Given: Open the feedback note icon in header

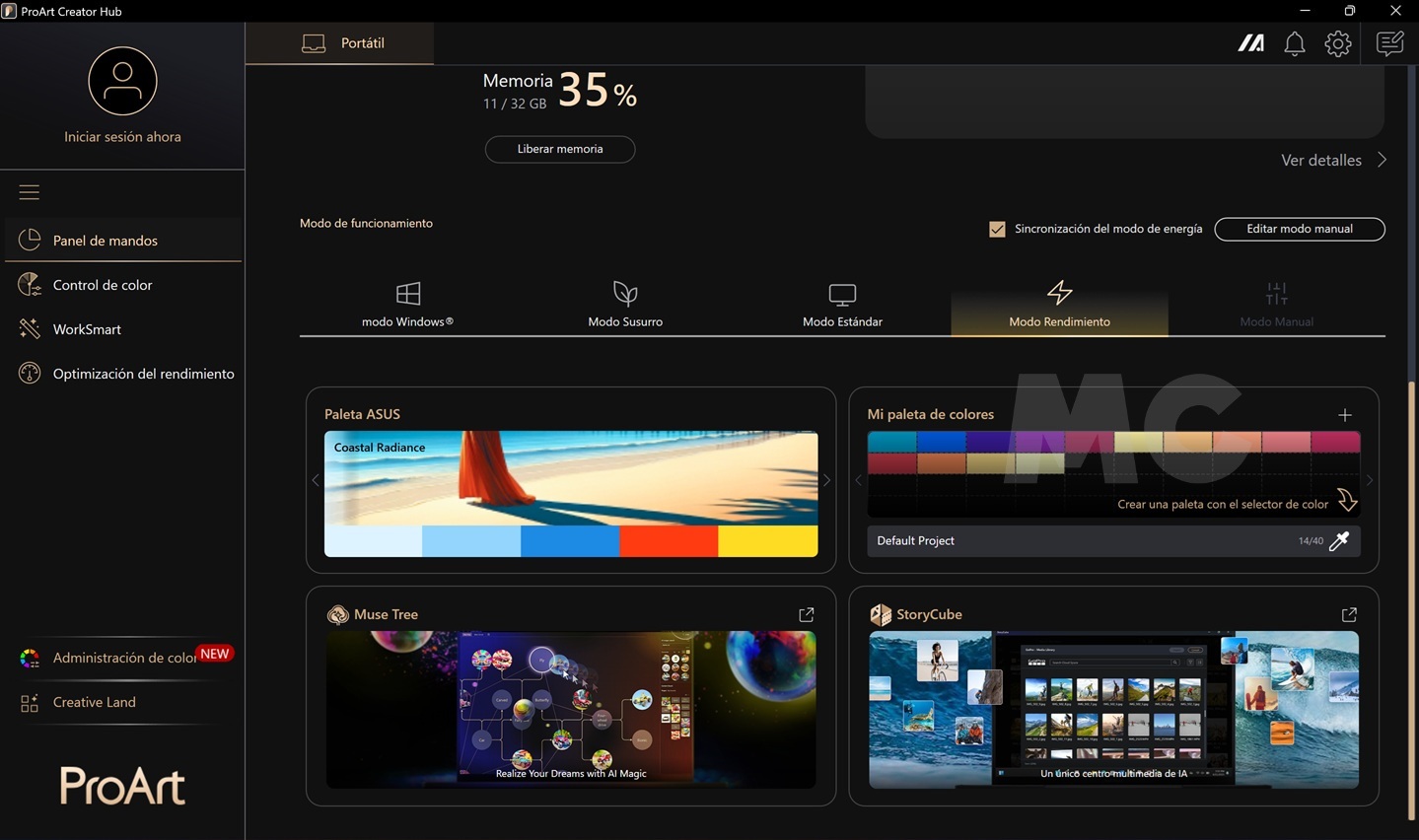Looking at the screenshot, I should (1390, 43).
